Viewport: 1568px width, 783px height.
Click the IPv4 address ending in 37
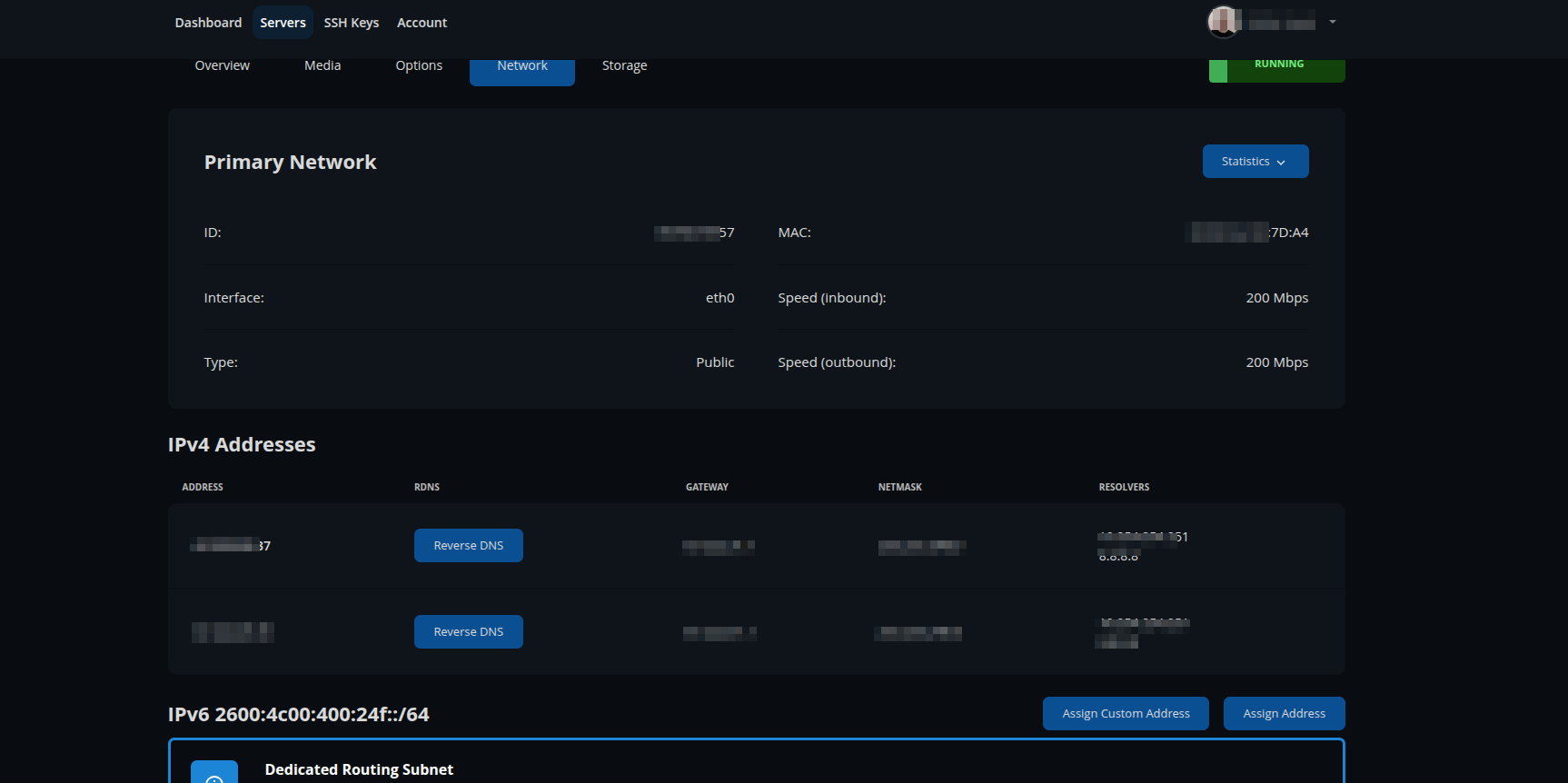click(x=231, y=546)
